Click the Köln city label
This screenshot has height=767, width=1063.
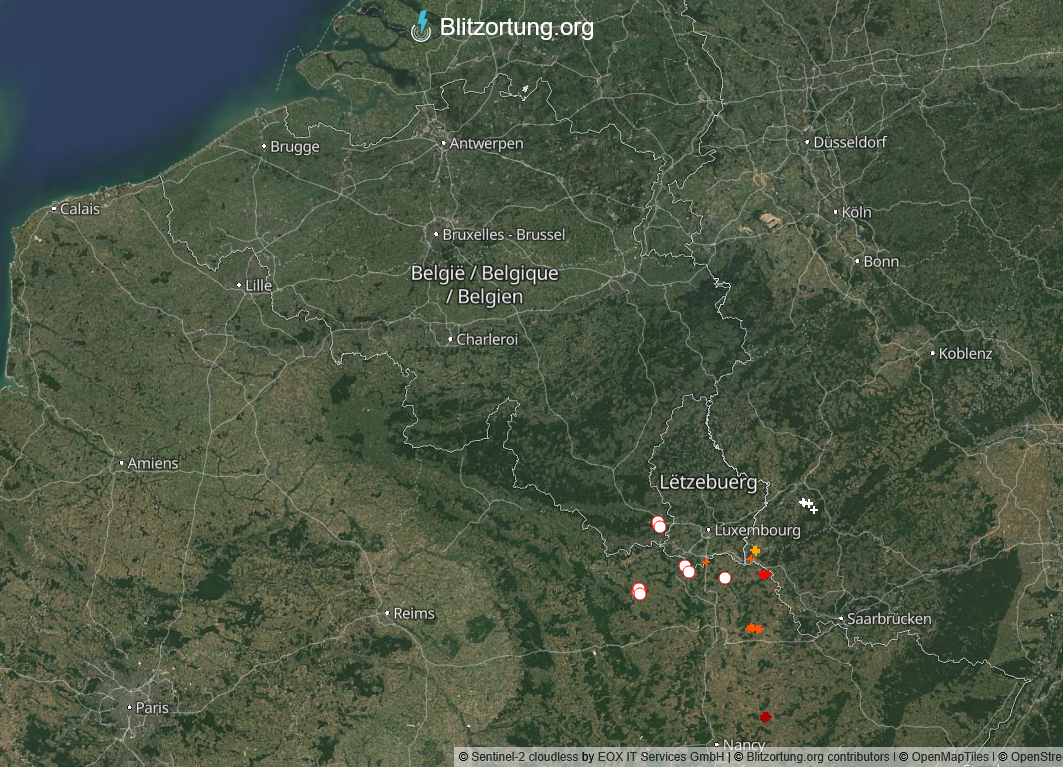click(856, 212)
